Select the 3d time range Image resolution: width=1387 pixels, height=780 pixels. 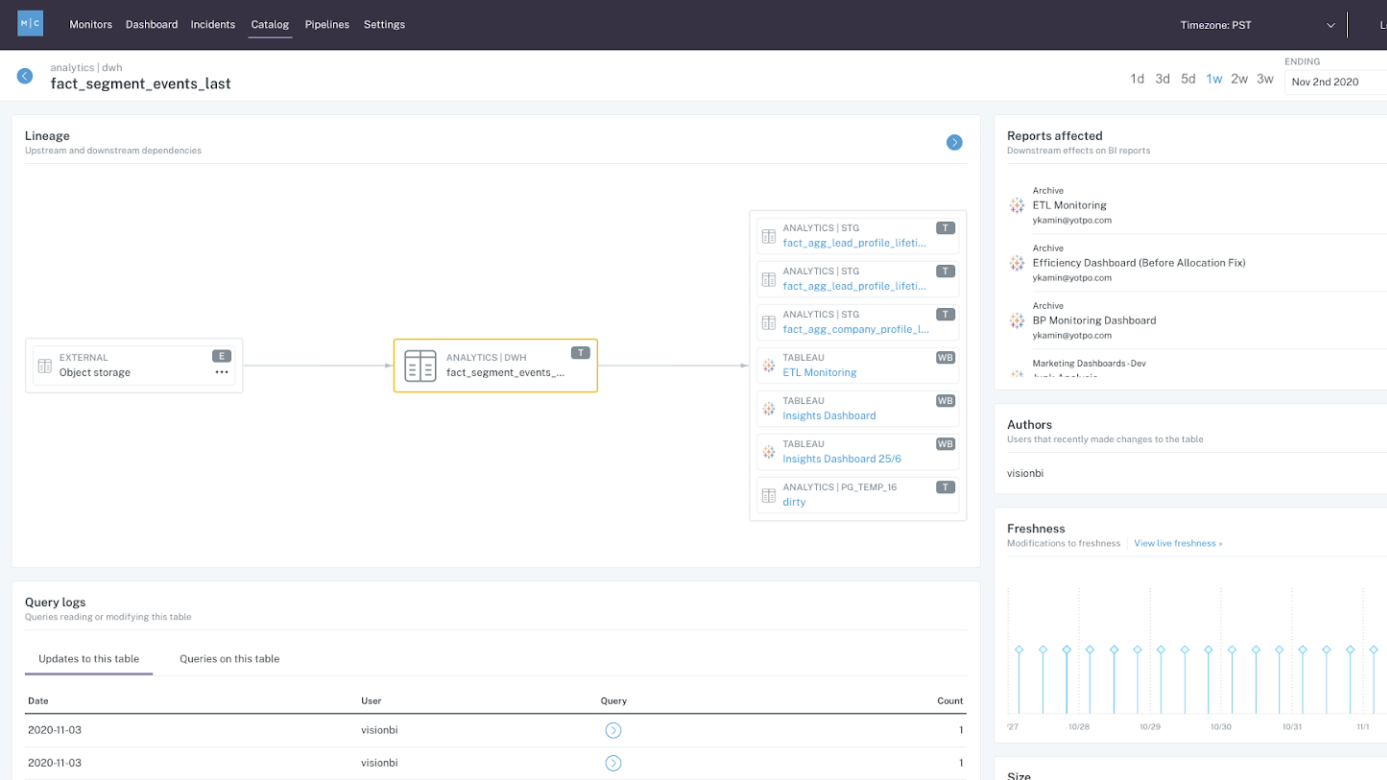(x=1162, y=79)
